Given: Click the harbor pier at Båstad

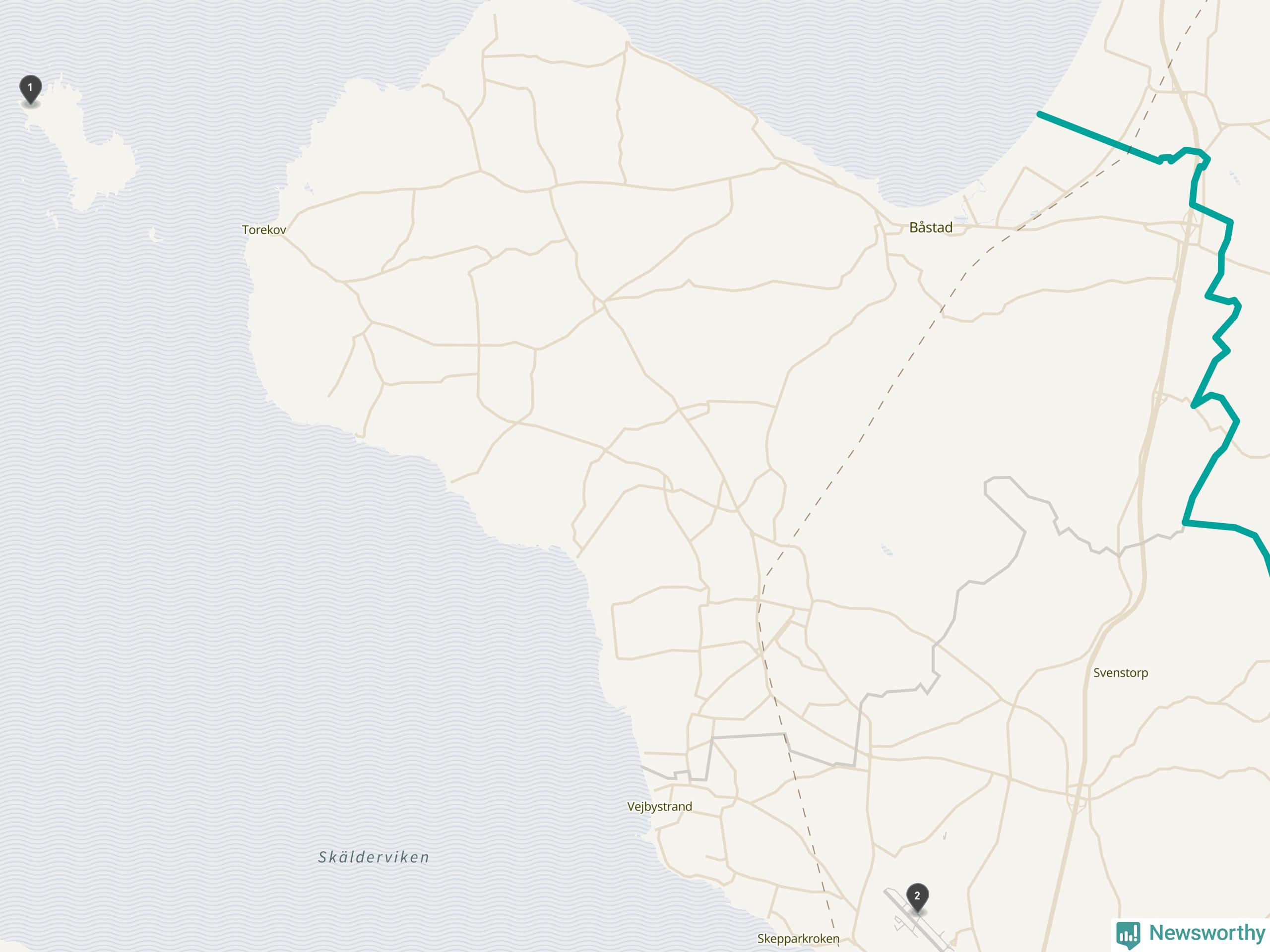Looking at the screenshot, I should coord(970,209).
